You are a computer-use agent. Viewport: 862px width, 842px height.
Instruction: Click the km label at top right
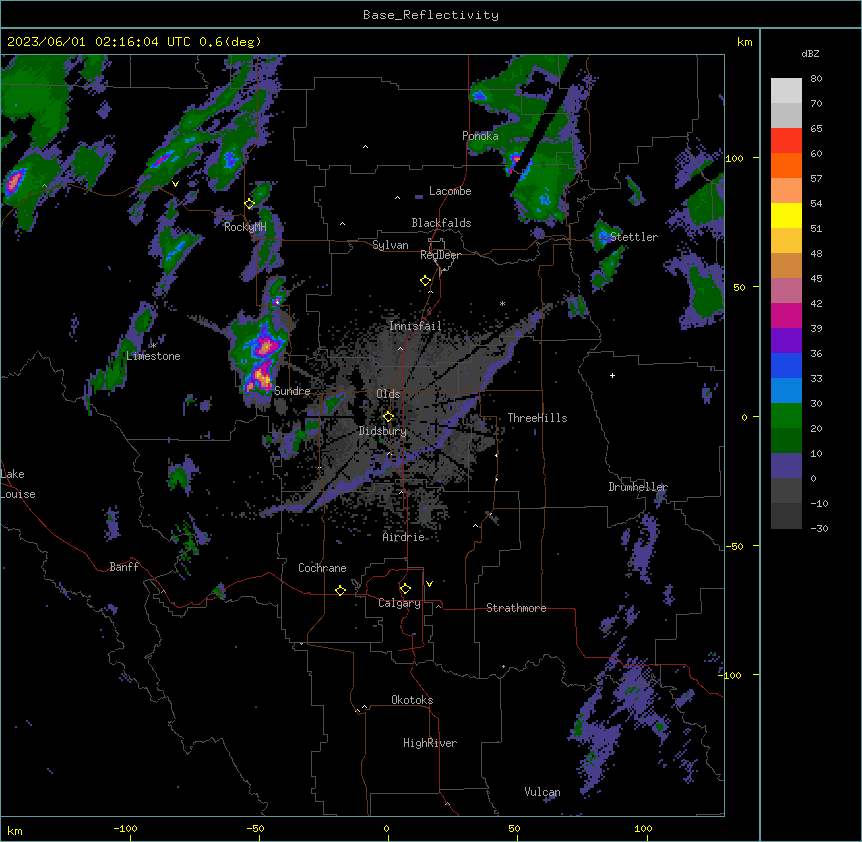click(745, 42)
